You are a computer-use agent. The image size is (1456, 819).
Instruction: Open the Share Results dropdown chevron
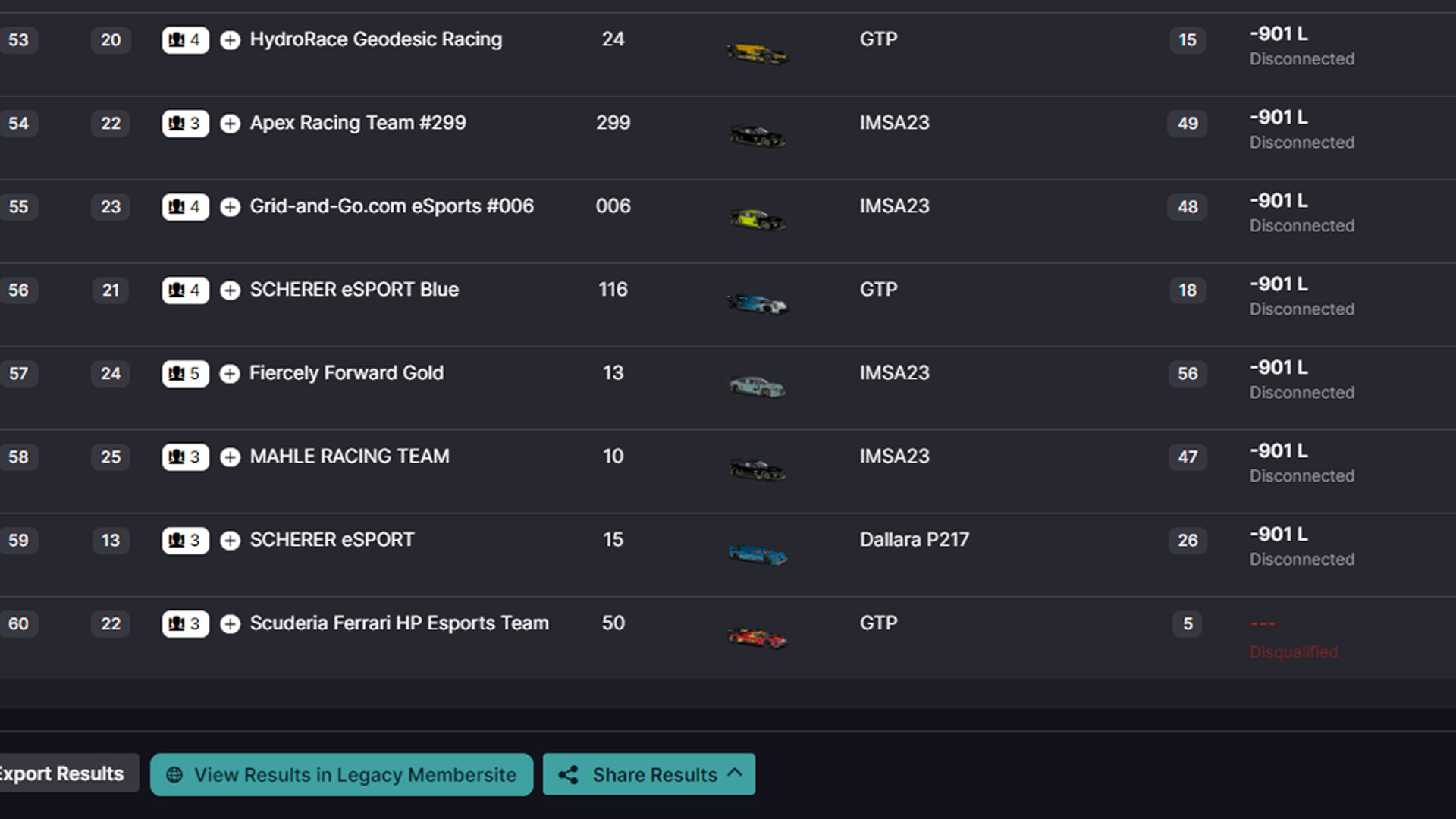tap(733, 774)
